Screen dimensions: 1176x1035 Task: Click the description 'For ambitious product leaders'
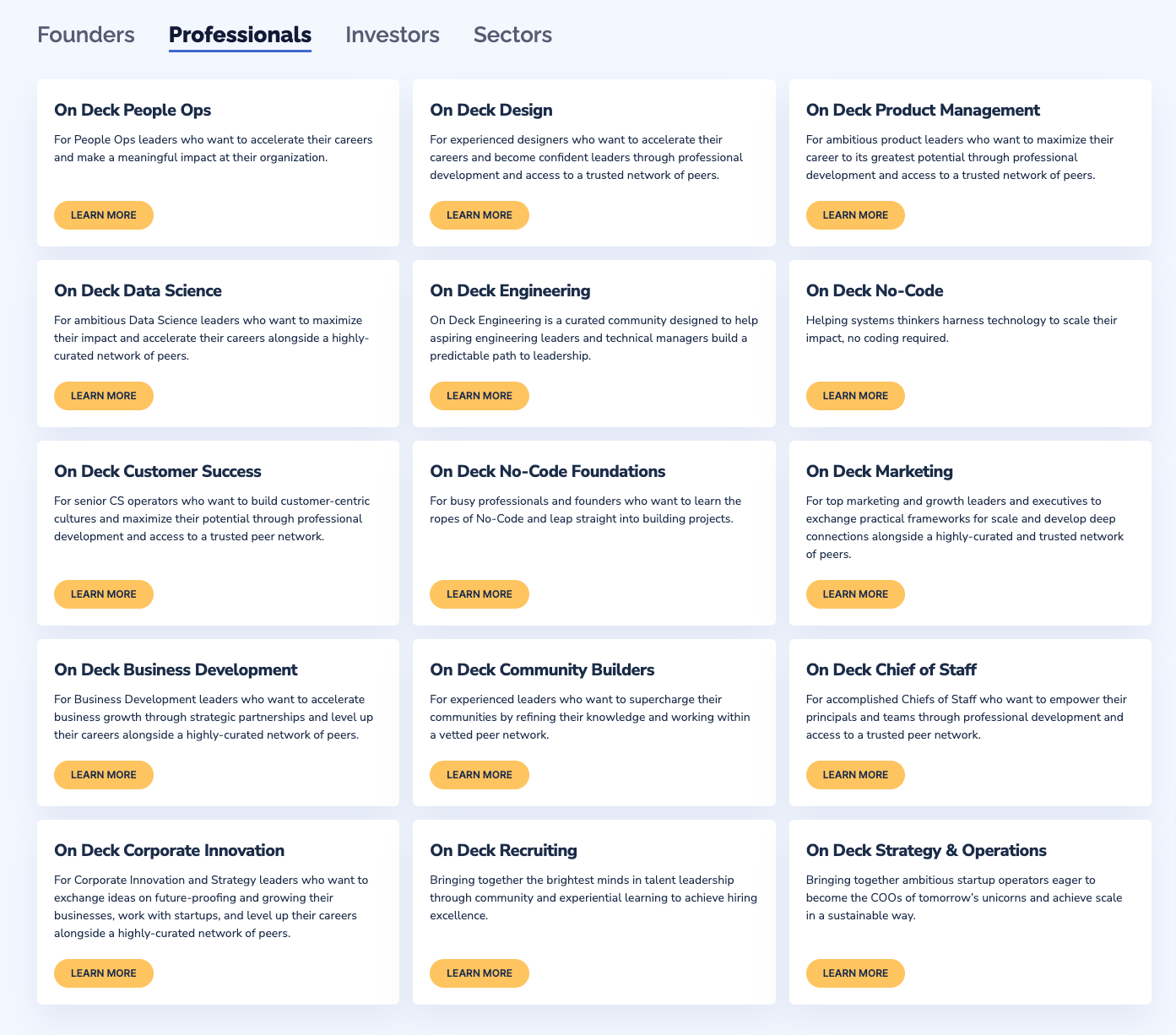click(x=960, y=157)
